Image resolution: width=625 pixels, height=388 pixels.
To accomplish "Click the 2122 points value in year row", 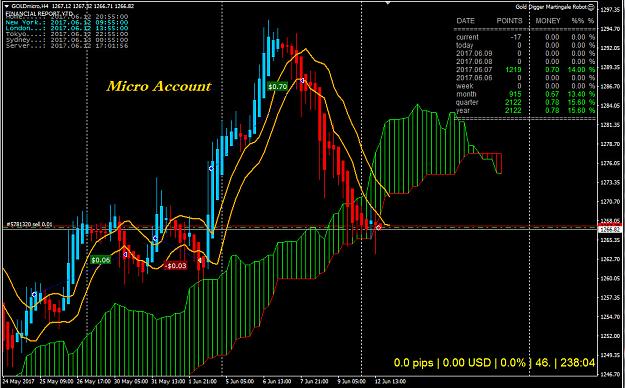I will 513,110.
